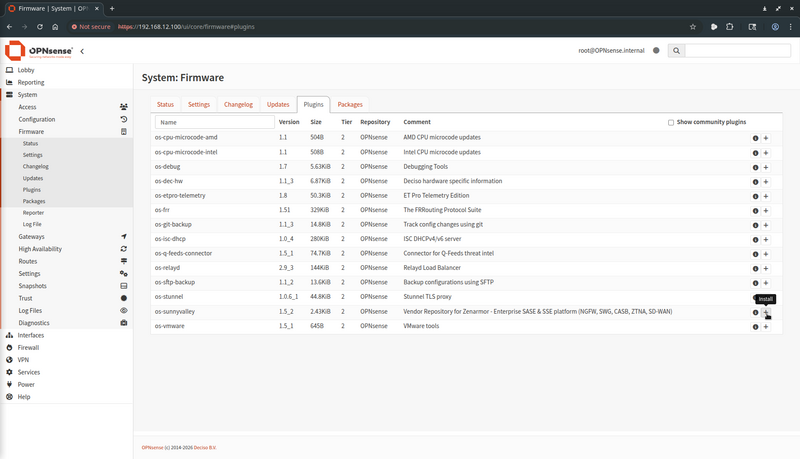Switch to the Packages tab

coord(350,104)
